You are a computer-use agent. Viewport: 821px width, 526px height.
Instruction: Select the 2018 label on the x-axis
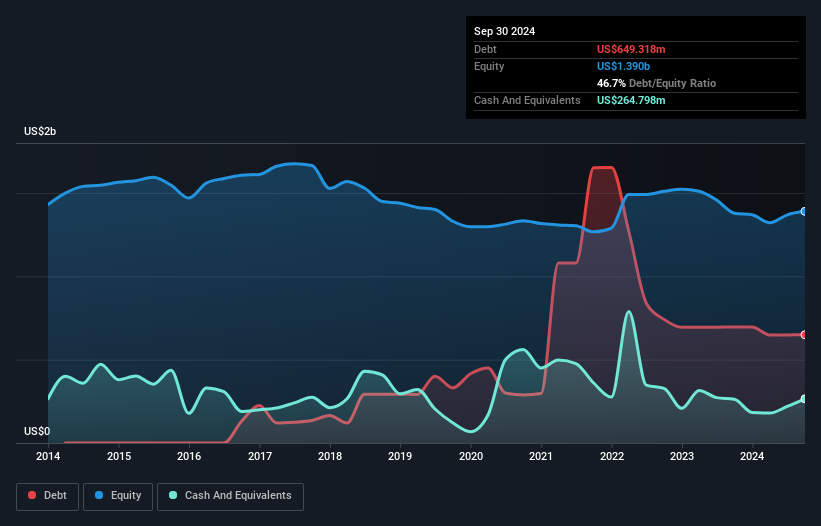[x=330, y=457]
